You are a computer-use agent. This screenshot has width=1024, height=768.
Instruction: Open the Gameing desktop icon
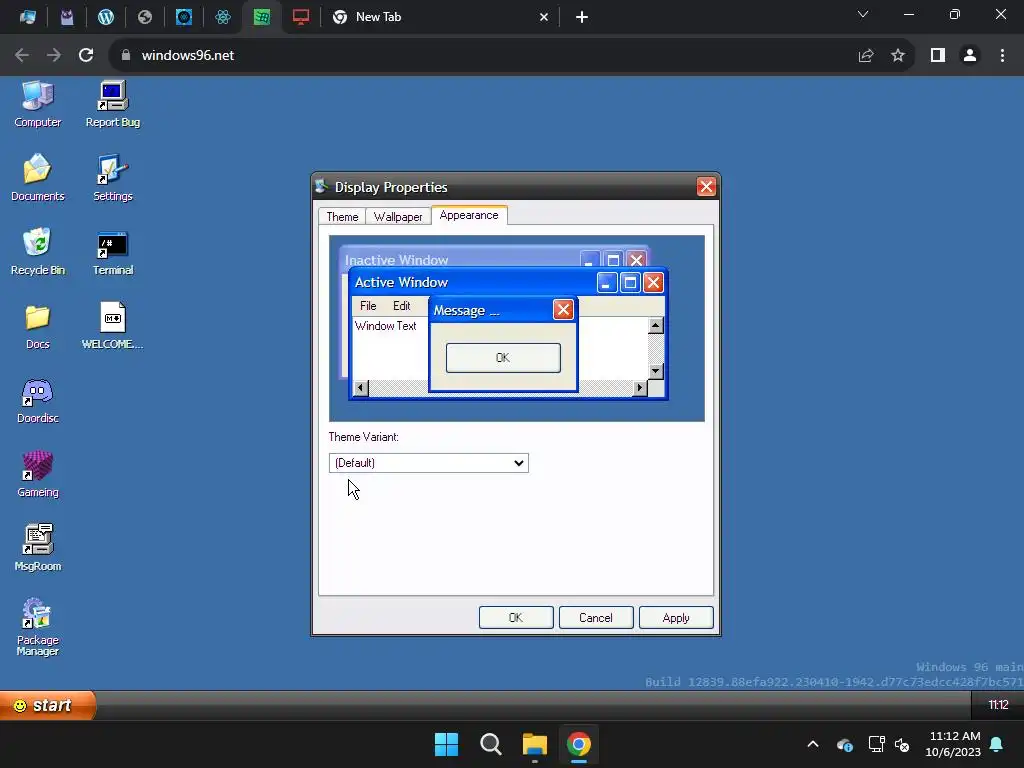pos(37,473)
